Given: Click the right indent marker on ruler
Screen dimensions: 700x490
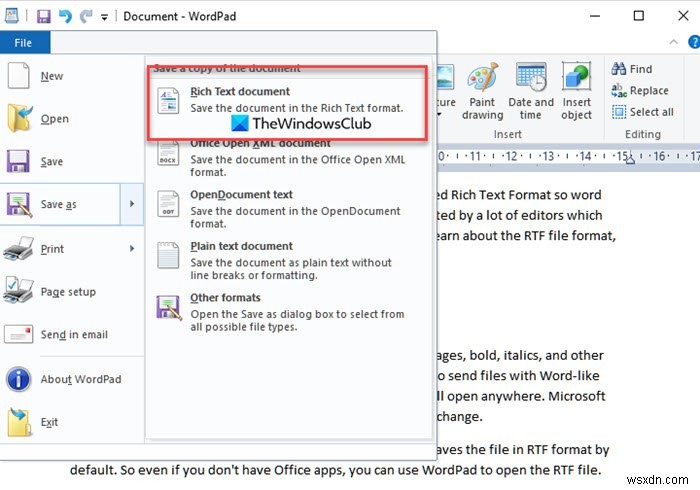Looking at the screenshot, I should [630, 158].
